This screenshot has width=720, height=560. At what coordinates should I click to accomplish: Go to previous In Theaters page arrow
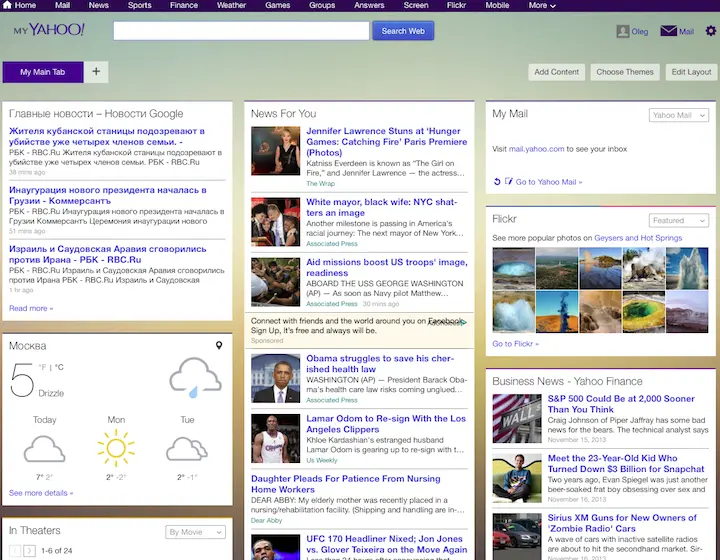click(15, 550)
